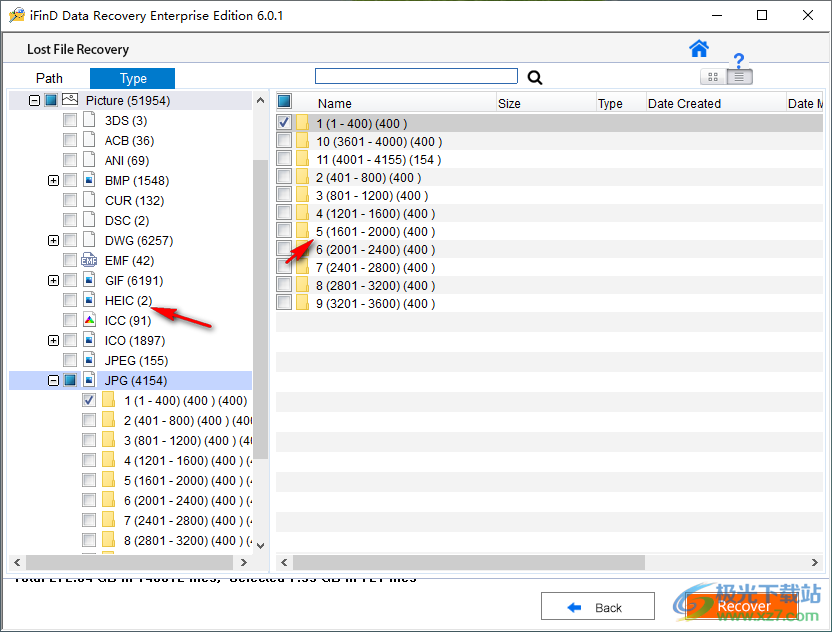
Task: Go to the Home screen icon
Action: 699,48
